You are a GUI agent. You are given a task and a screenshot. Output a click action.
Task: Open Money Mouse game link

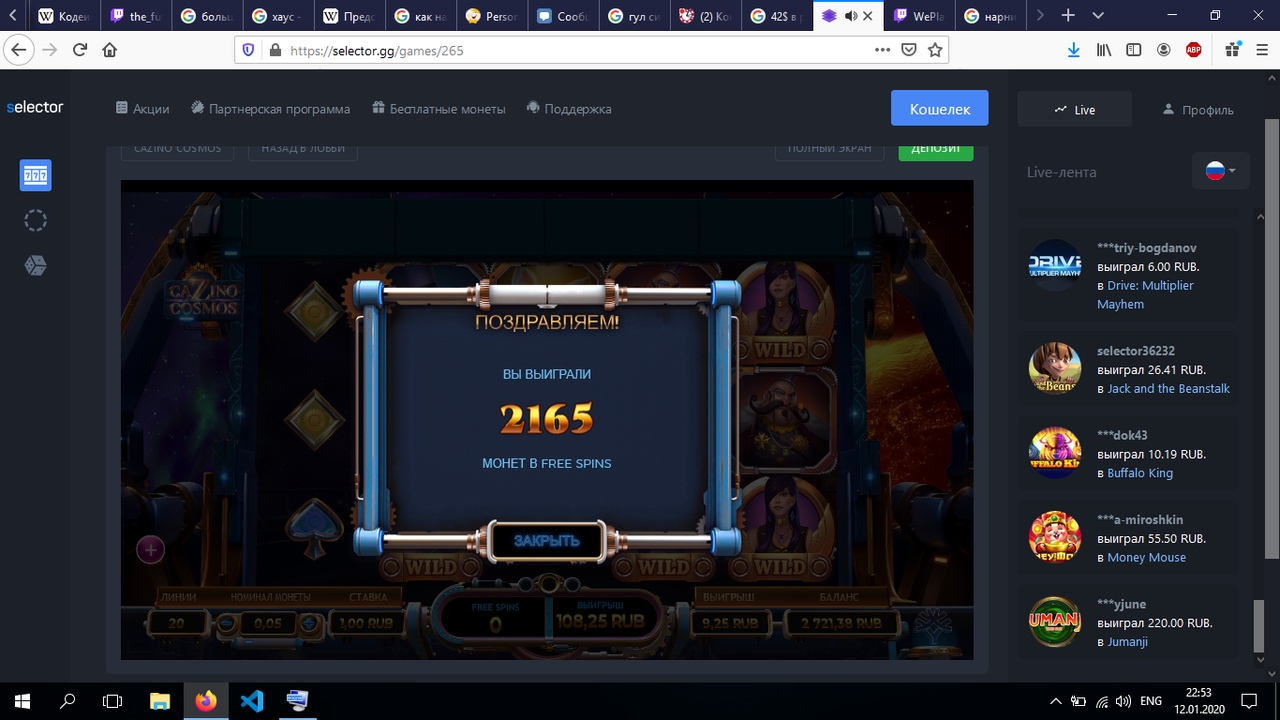(1146, 557)
